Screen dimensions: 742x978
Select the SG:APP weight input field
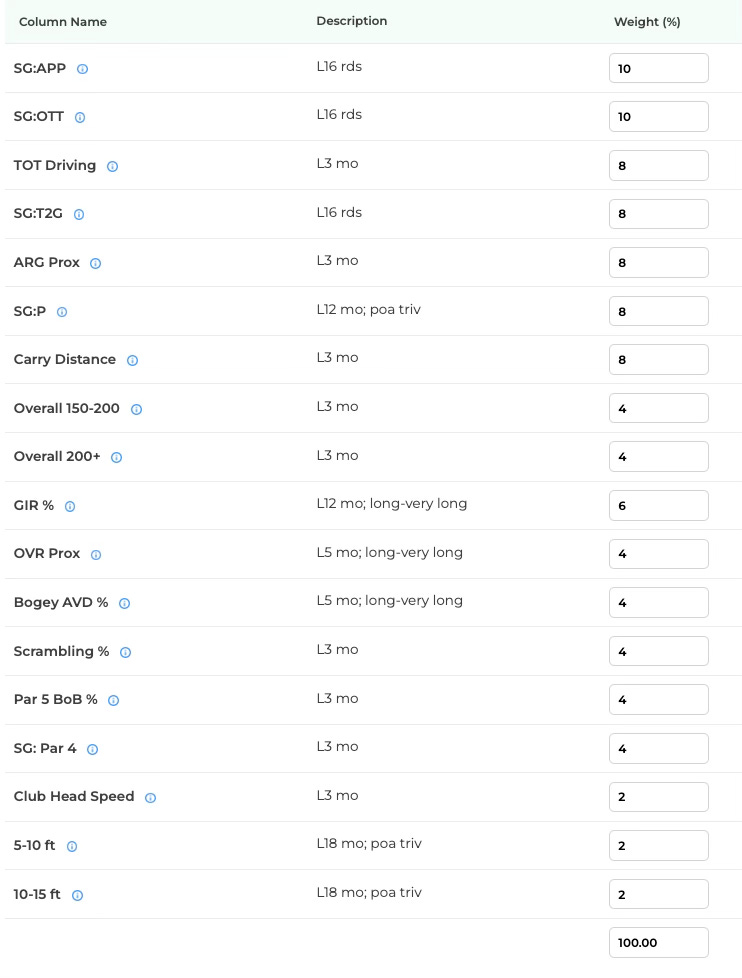(658, 68)
